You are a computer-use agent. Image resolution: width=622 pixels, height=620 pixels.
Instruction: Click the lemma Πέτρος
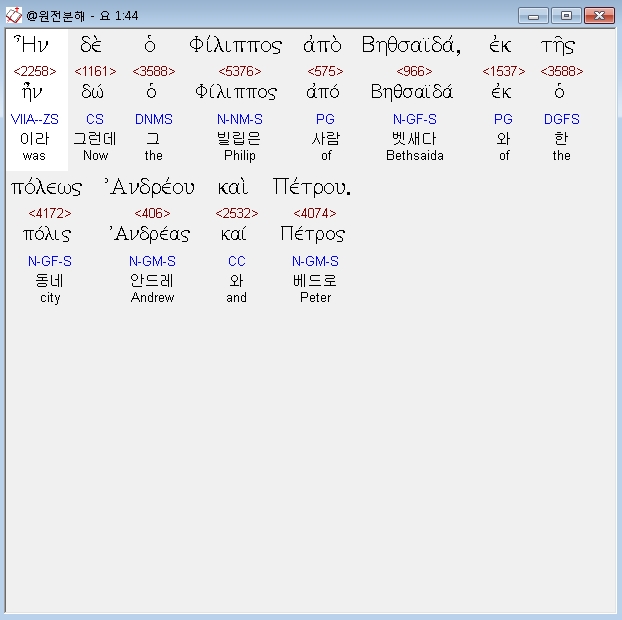tap(313, 234)
